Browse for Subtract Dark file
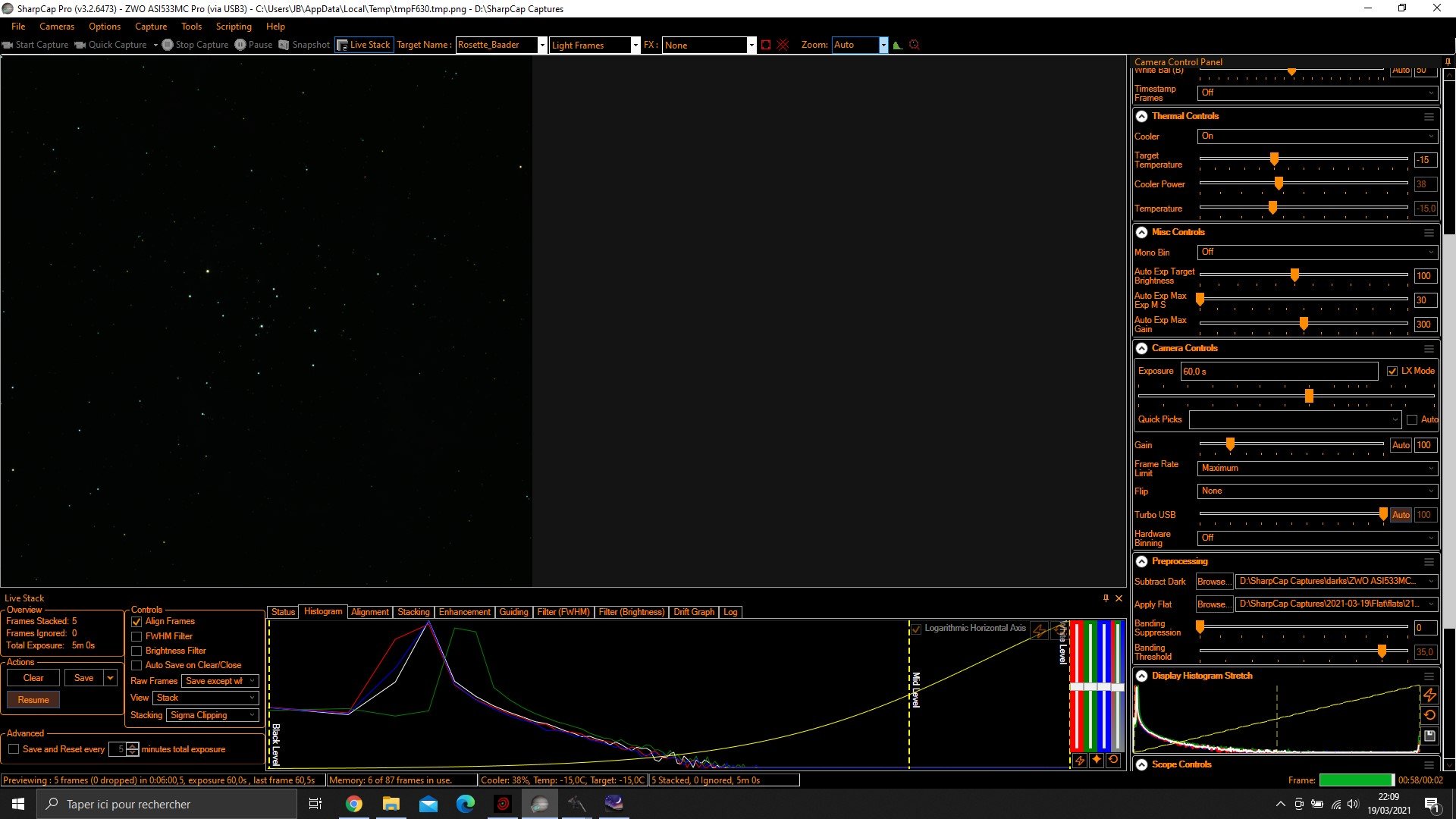Viewport: 1456px width, 819px height. point(1213,582)
